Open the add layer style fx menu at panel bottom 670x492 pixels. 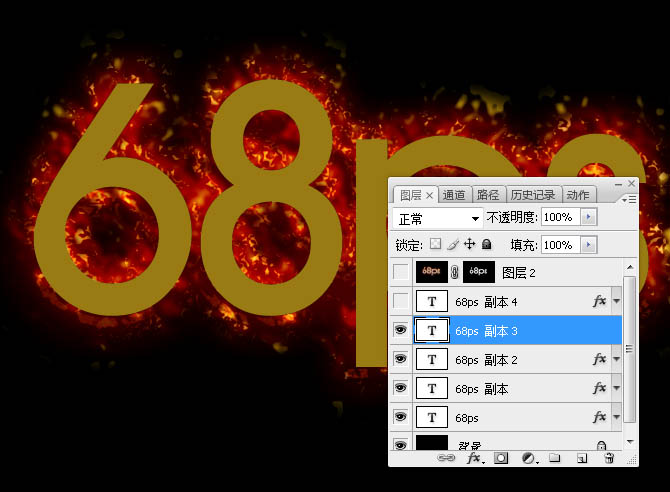coord(475,458)
